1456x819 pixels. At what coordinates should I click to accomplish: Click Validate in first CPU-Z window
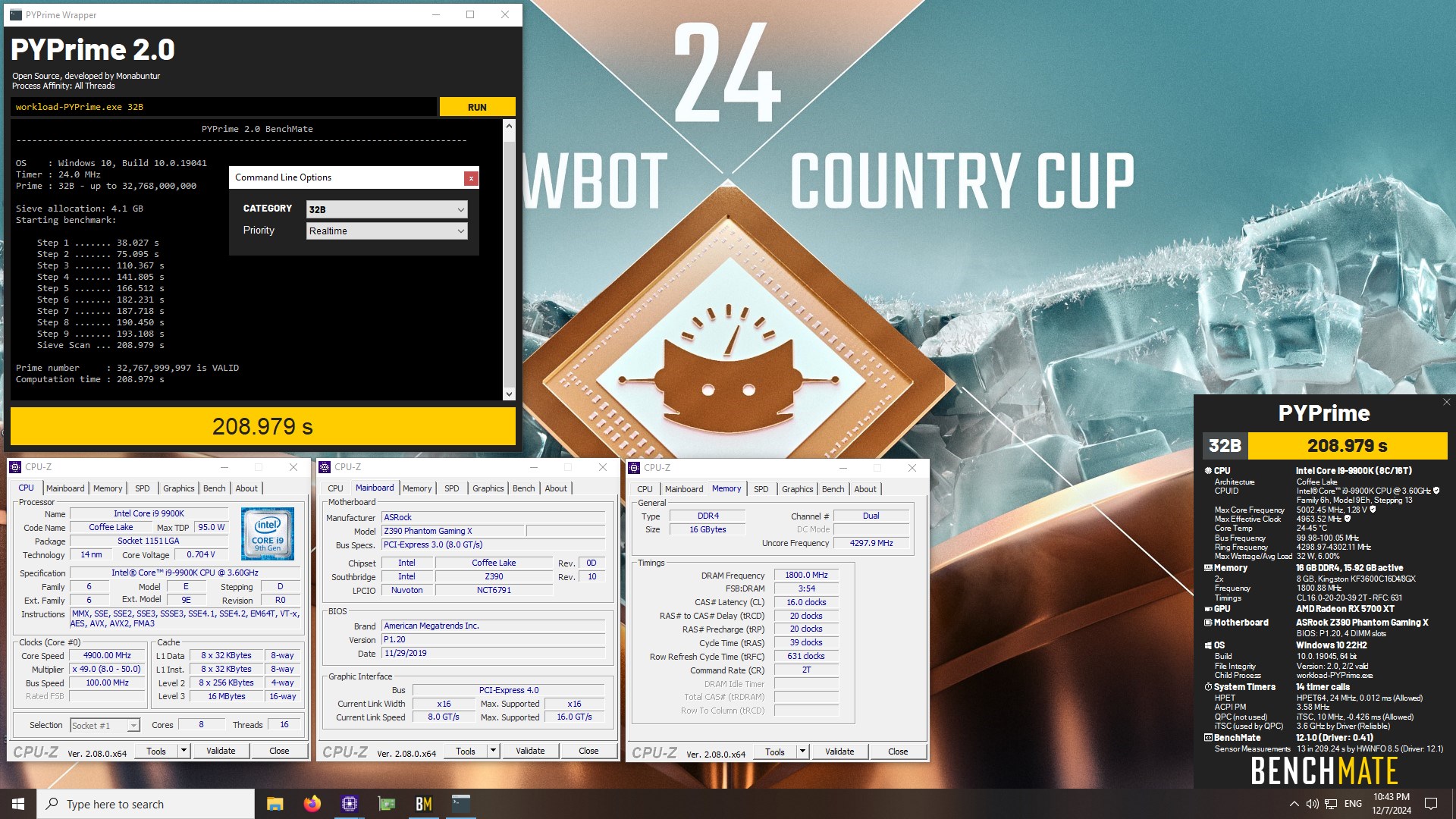(221, 751)
